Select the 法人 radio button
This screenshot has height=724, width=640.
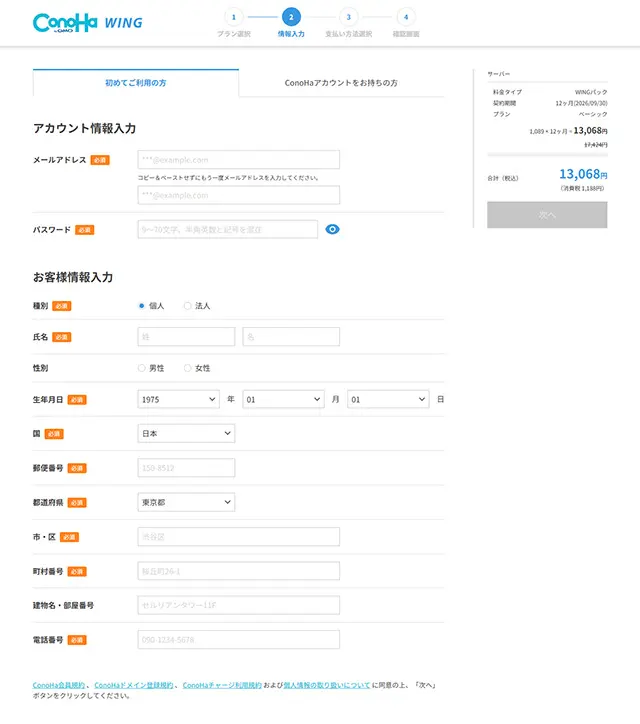[x=188, y=306]
